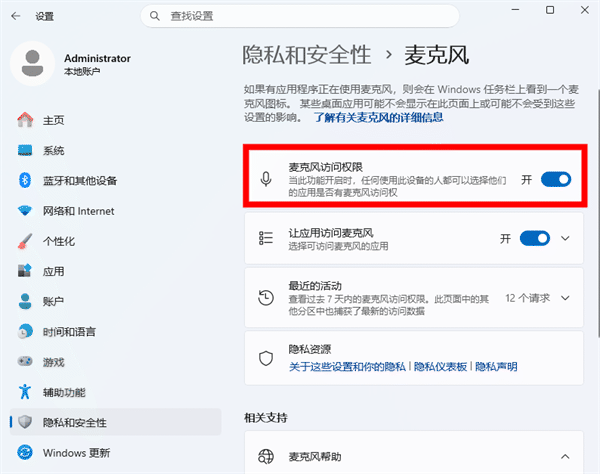Minimize the Settings window
The image size is (600, 474).
tap(515, 10)
